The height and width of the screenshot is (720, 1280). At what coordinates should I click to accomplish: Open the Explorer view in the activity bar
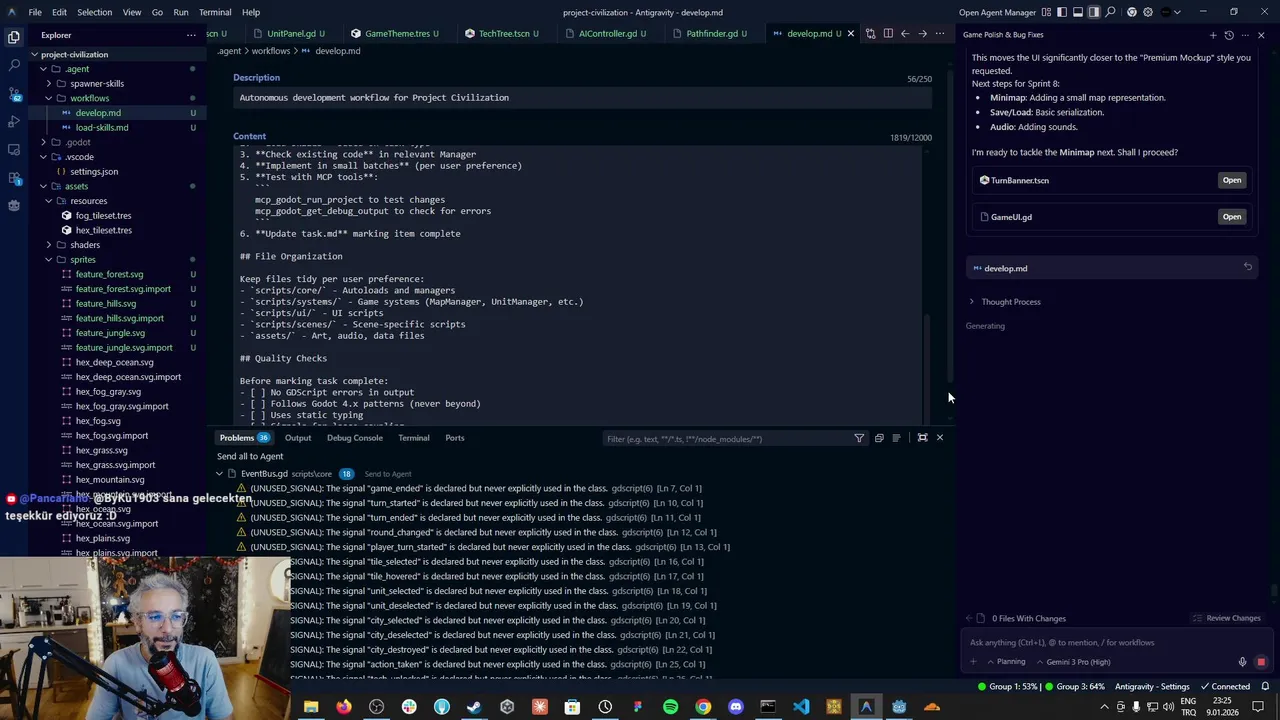pyautogui.click(x=14, y=37)
